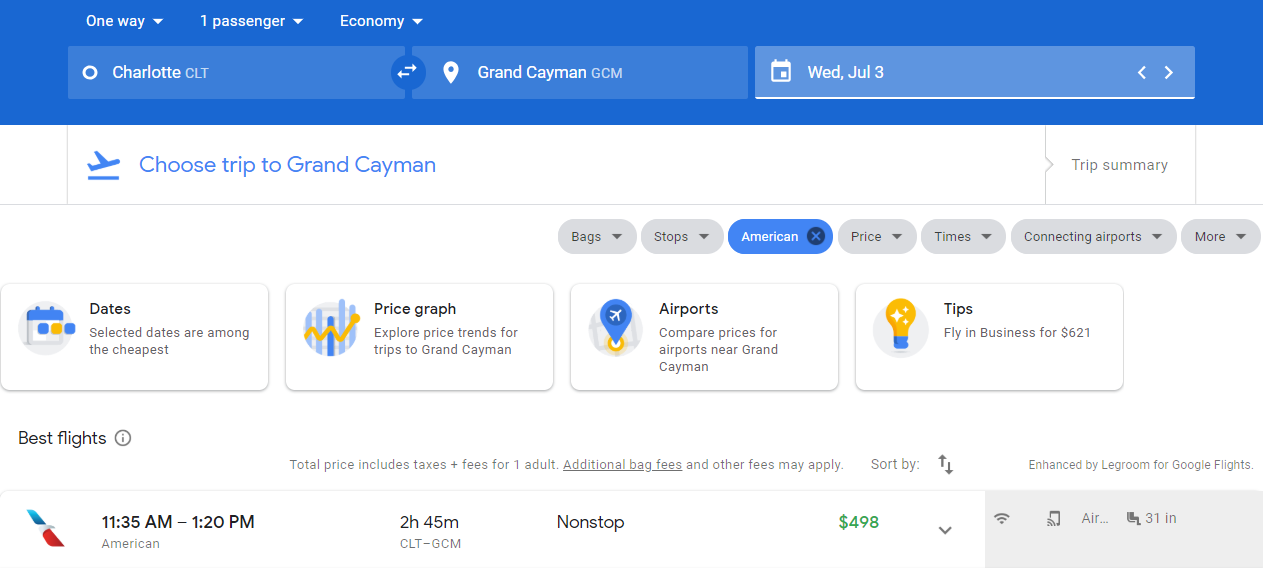Open the Bags filter dropdown
Image resolution: width=1263 pixels, height=568 pixels.
pos(597,237)
